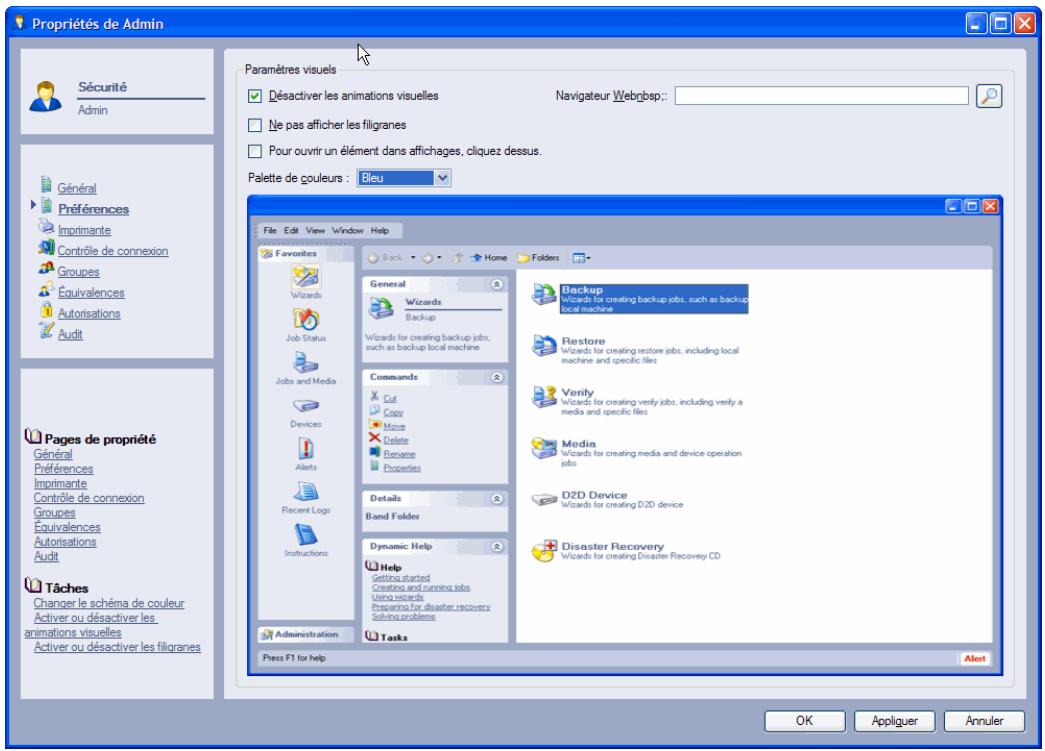Image resolution: width=1045 pixels, height=751 pixels.
Task: Uncheck Désactiver les animations visuelles
Action: coord(255,96)
